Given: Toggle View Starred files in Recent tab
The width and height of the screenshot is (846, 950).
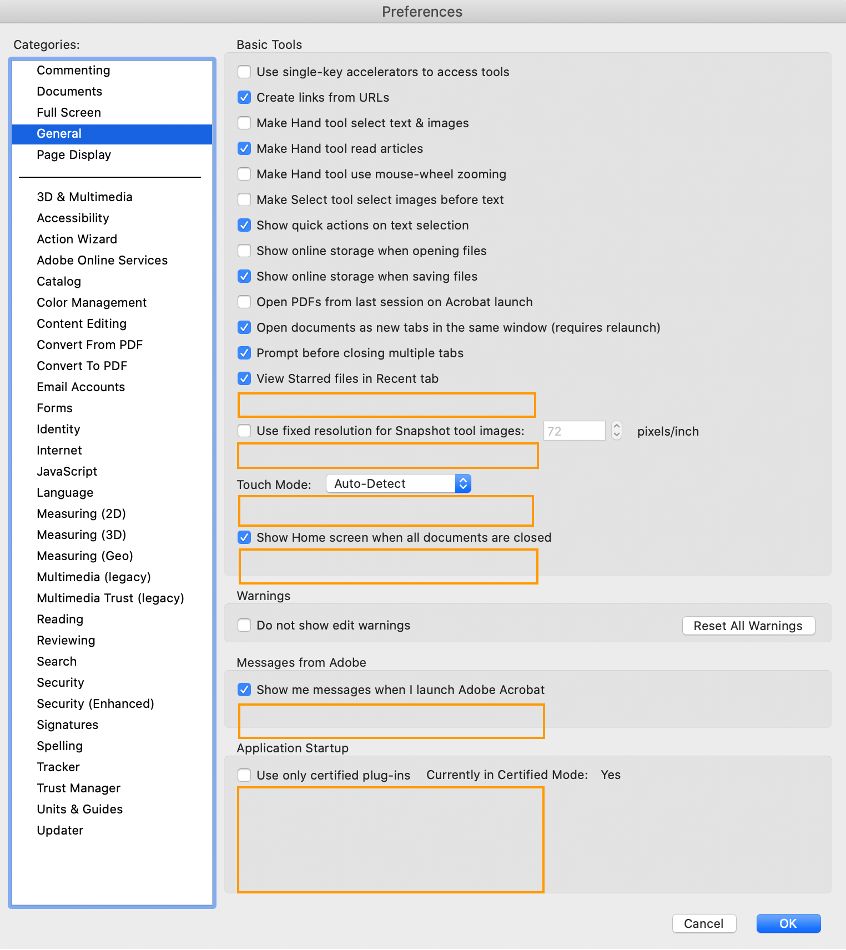Looking at the screenshot, I should coord(243,379).
